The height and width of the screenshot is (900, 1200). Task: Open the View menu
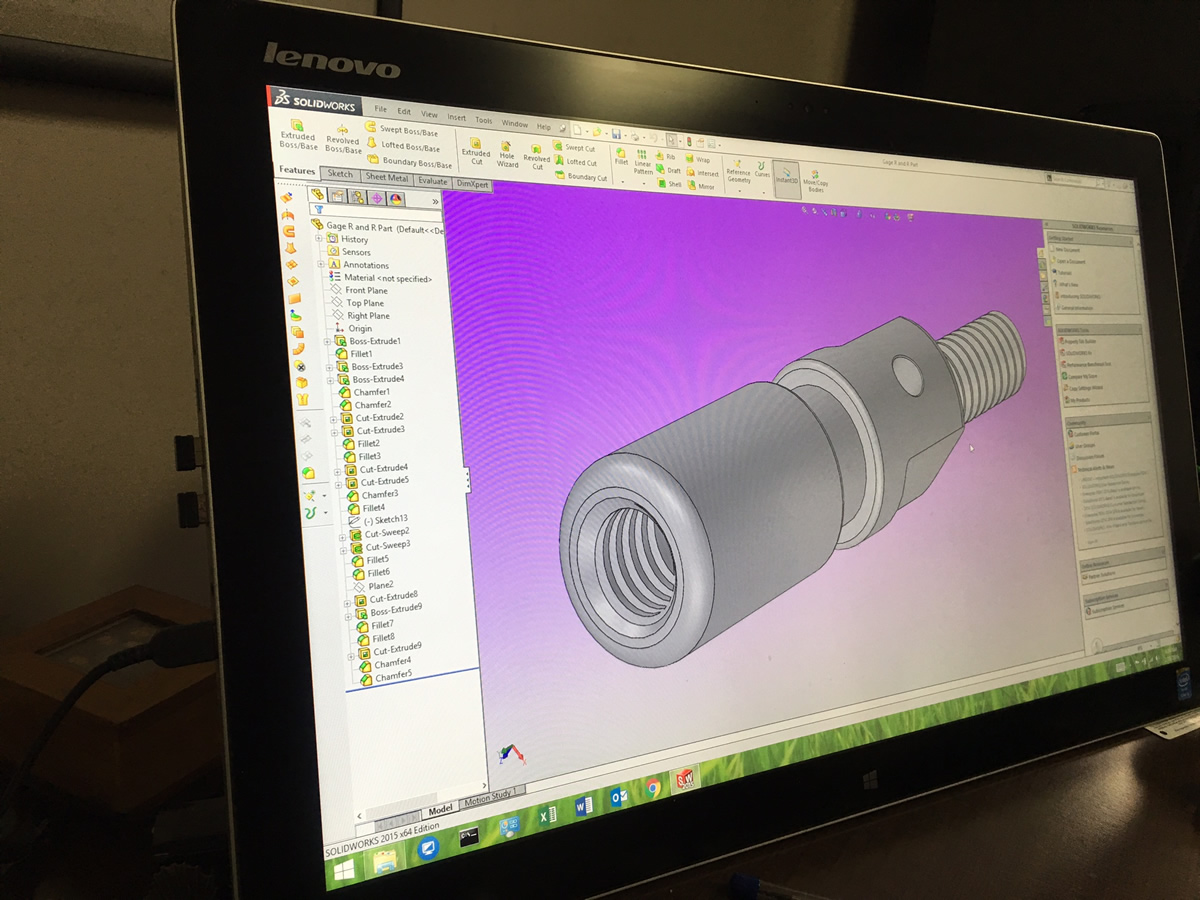pos(429,114)
